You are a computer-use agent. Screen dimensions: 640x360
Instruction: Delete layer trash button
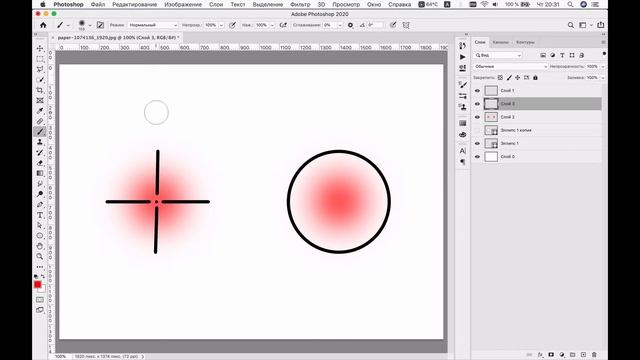[594, 355]
